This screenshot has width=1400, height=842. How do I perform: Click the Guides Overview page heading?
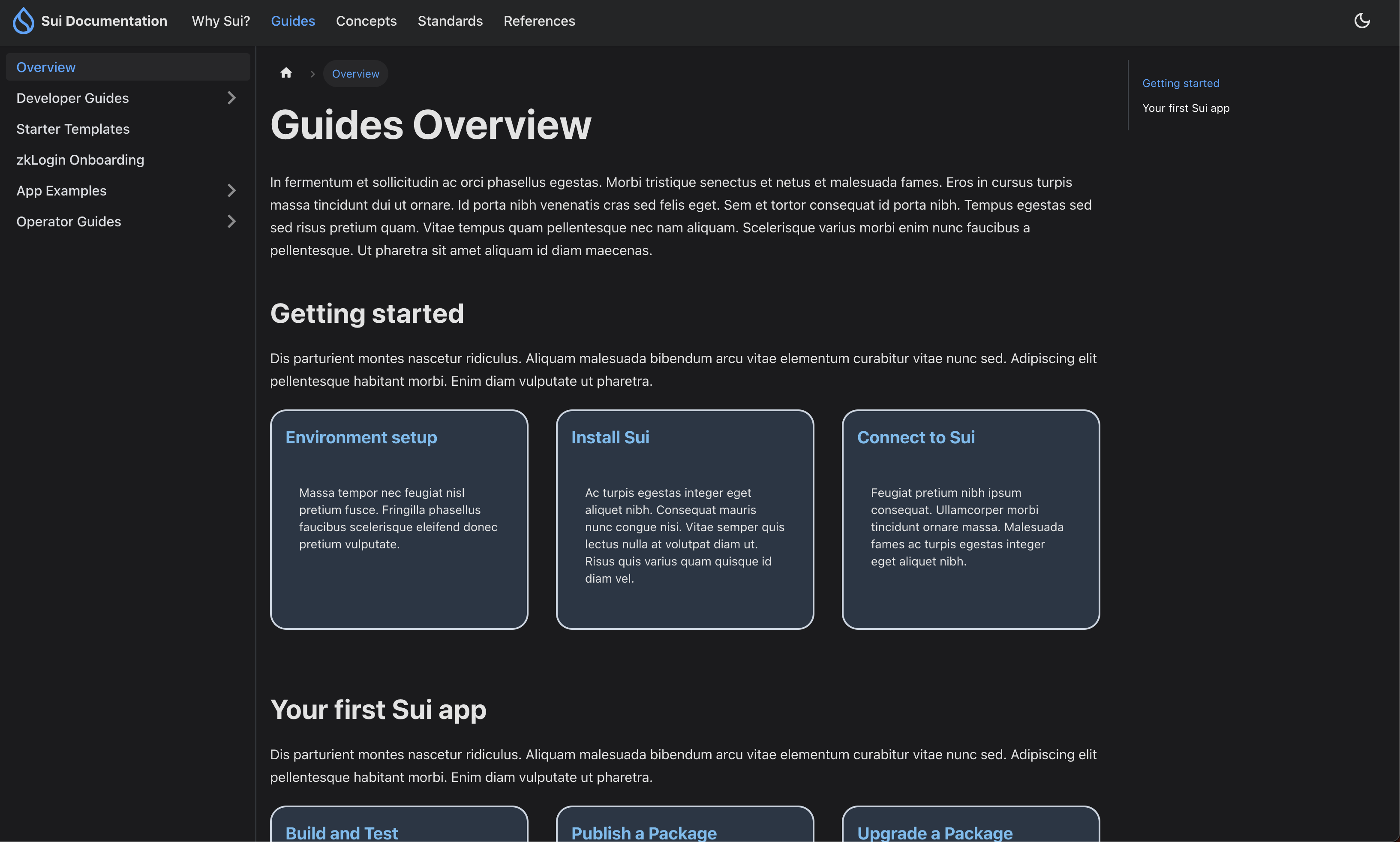tap(430, 125)
